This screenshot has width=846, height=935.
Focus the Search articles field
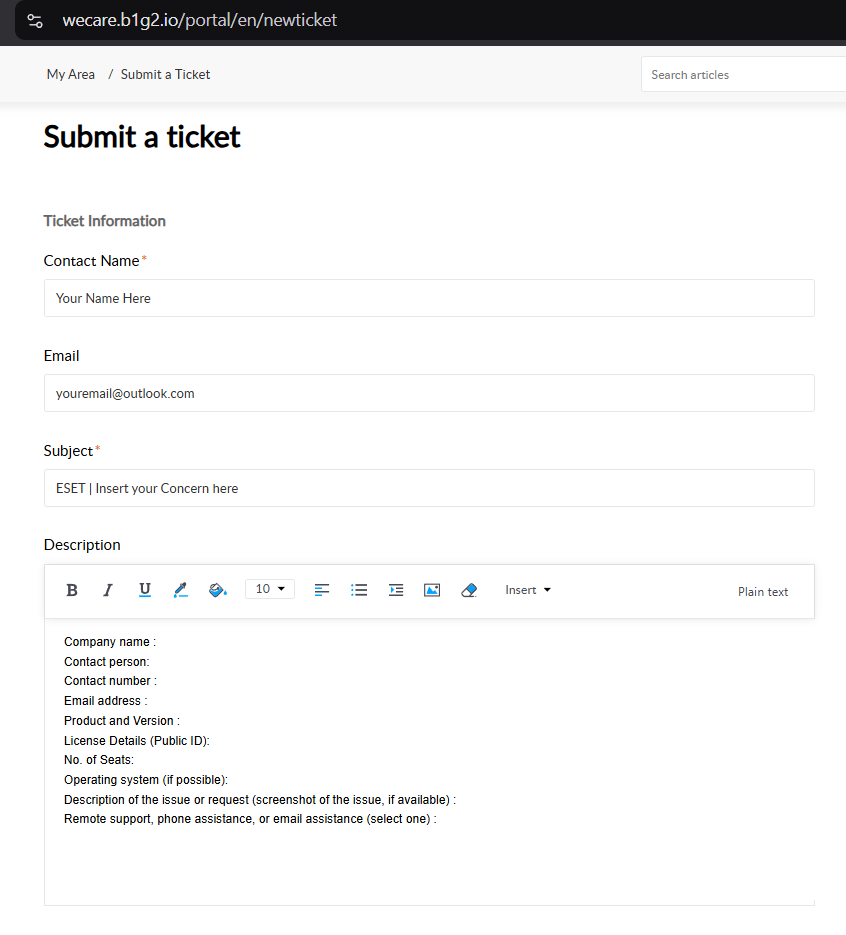pyautogui.click(x=743, y=75)
